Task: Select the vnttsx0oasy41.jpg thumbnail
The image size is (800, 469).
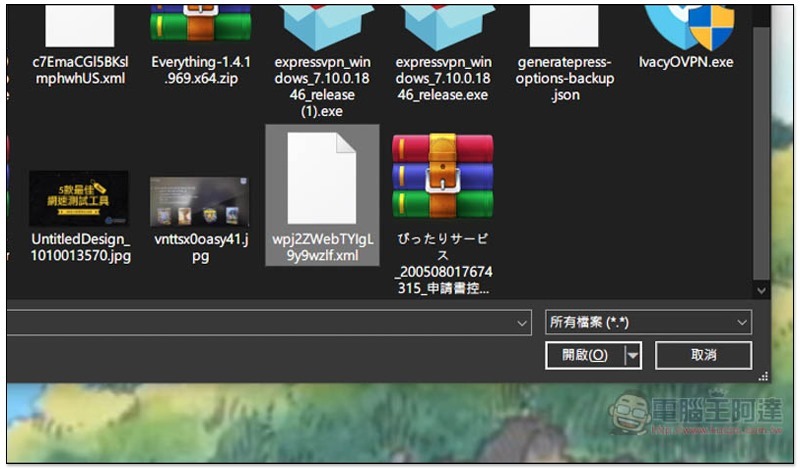Action: (x=201, y=219)
